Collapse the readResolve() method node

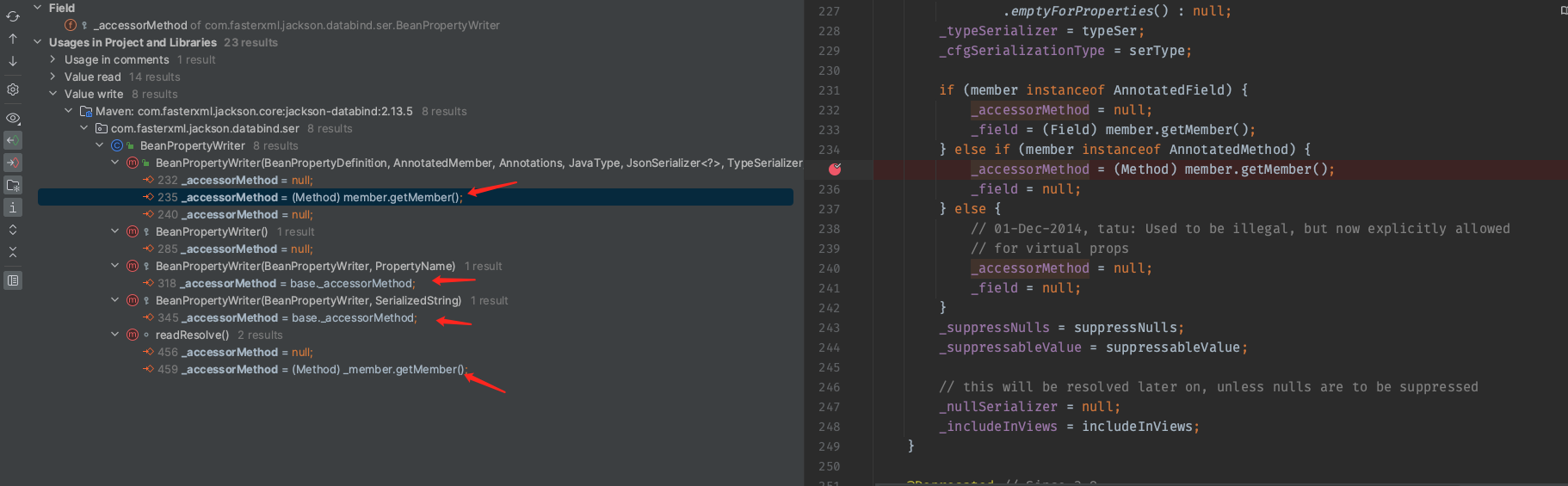(x=115, y=335)
